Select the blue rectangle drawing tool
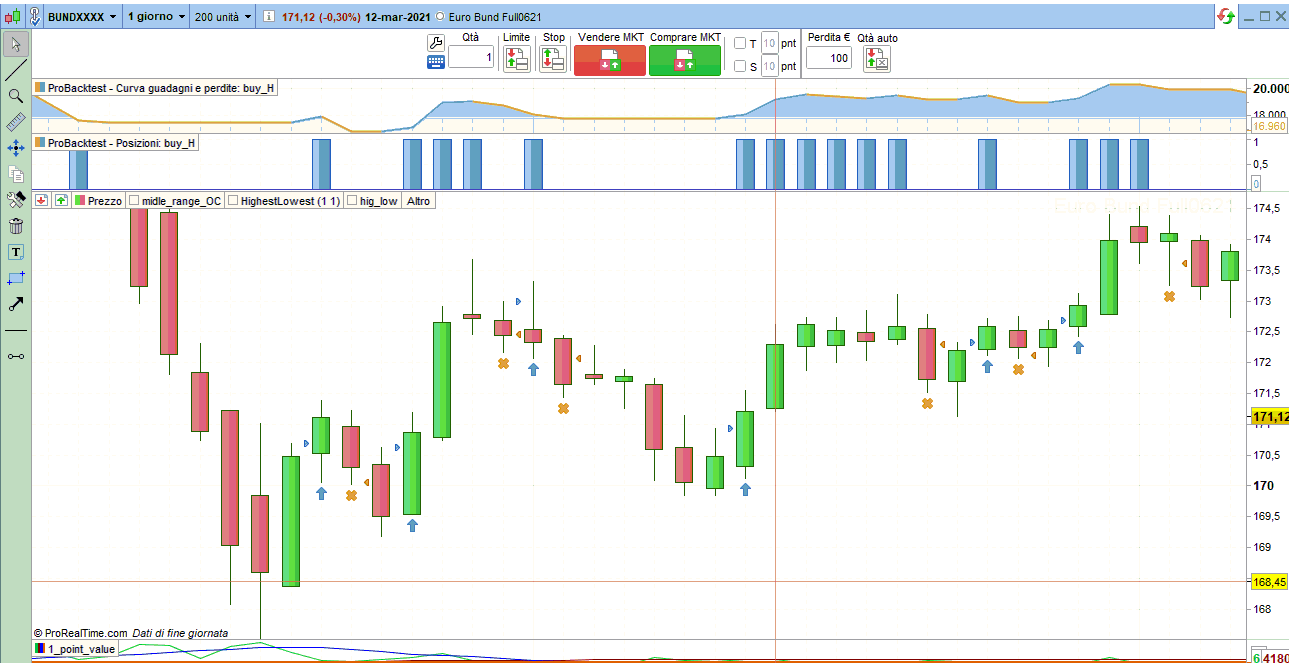This screenshot has height=666, width=1289. pos(16,278)
